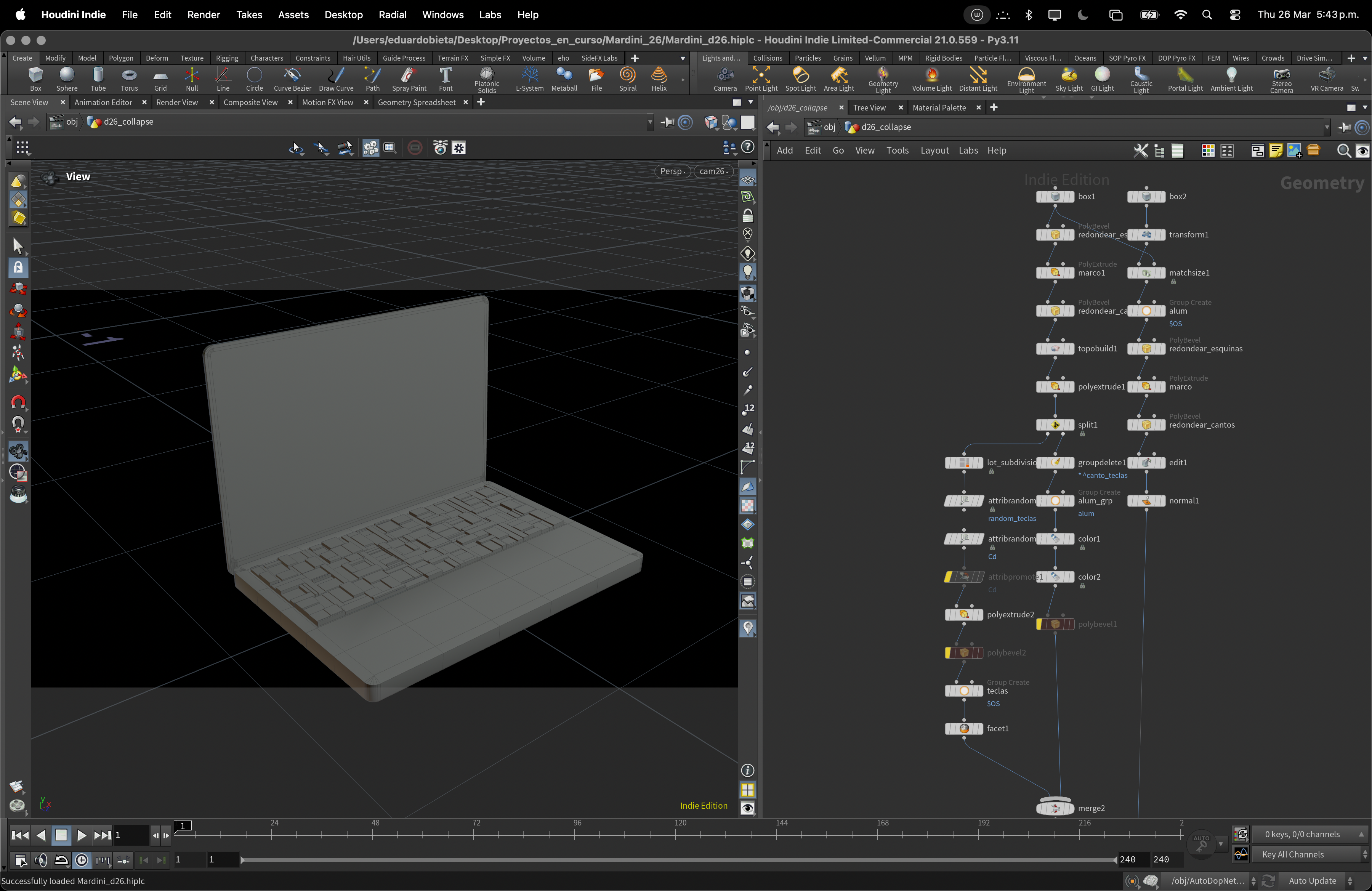The width and height of the screenshot is (1372, 891).
Task: Click the Key All Channels button
Action: pyautogui.click(x=1292, y=854)
